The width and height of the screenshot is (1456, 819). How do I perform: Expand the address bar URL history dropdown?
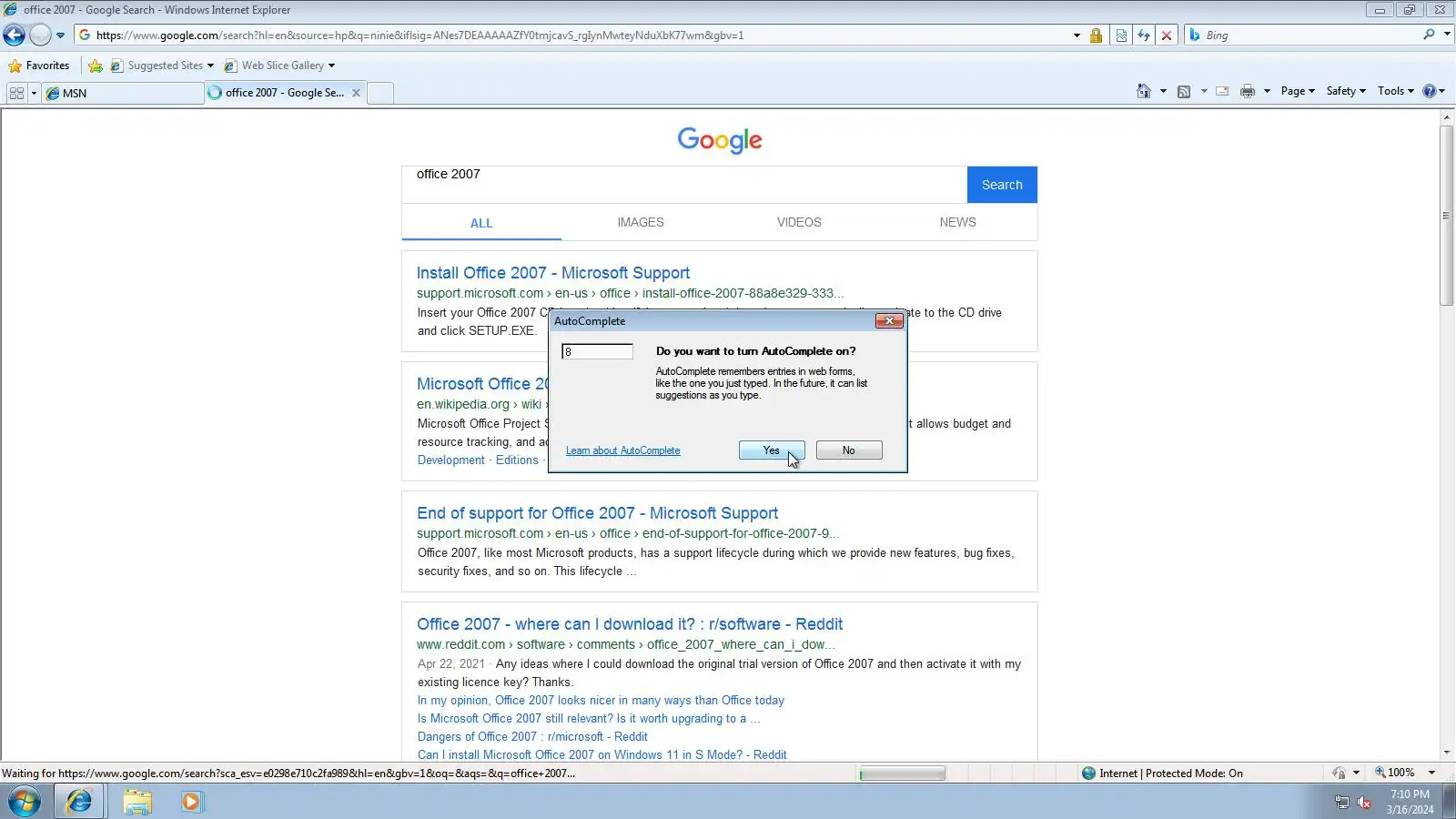[1077, 35]
